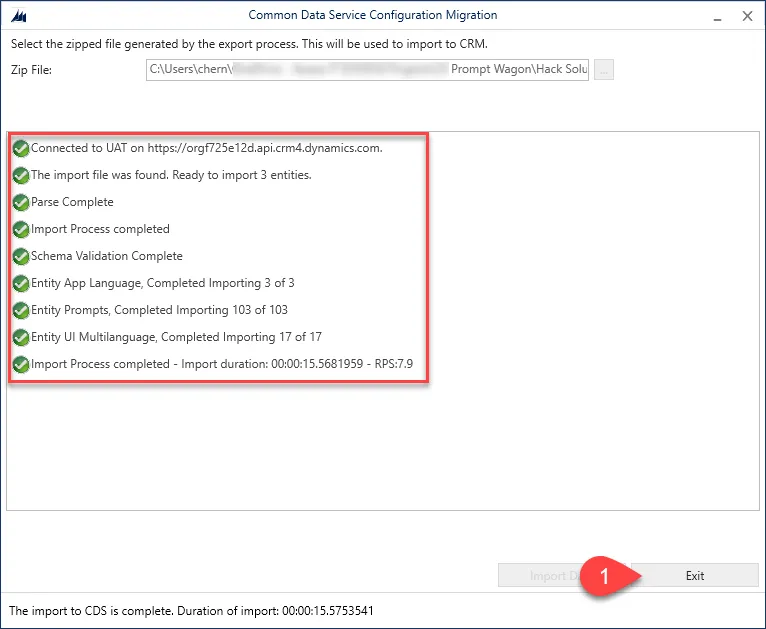This screenshot has width=766, height=629.
Task: Select 'Entity App Language, Completed Importing 3 of 3'
Action: coord(163,283)
